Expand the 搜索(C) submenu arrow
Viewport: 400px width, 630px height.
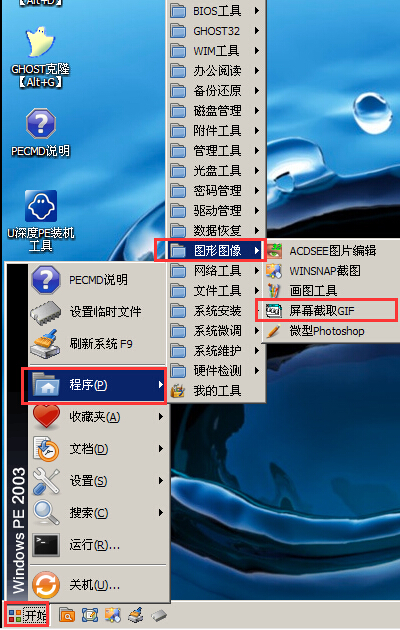(x=161, y=513)
